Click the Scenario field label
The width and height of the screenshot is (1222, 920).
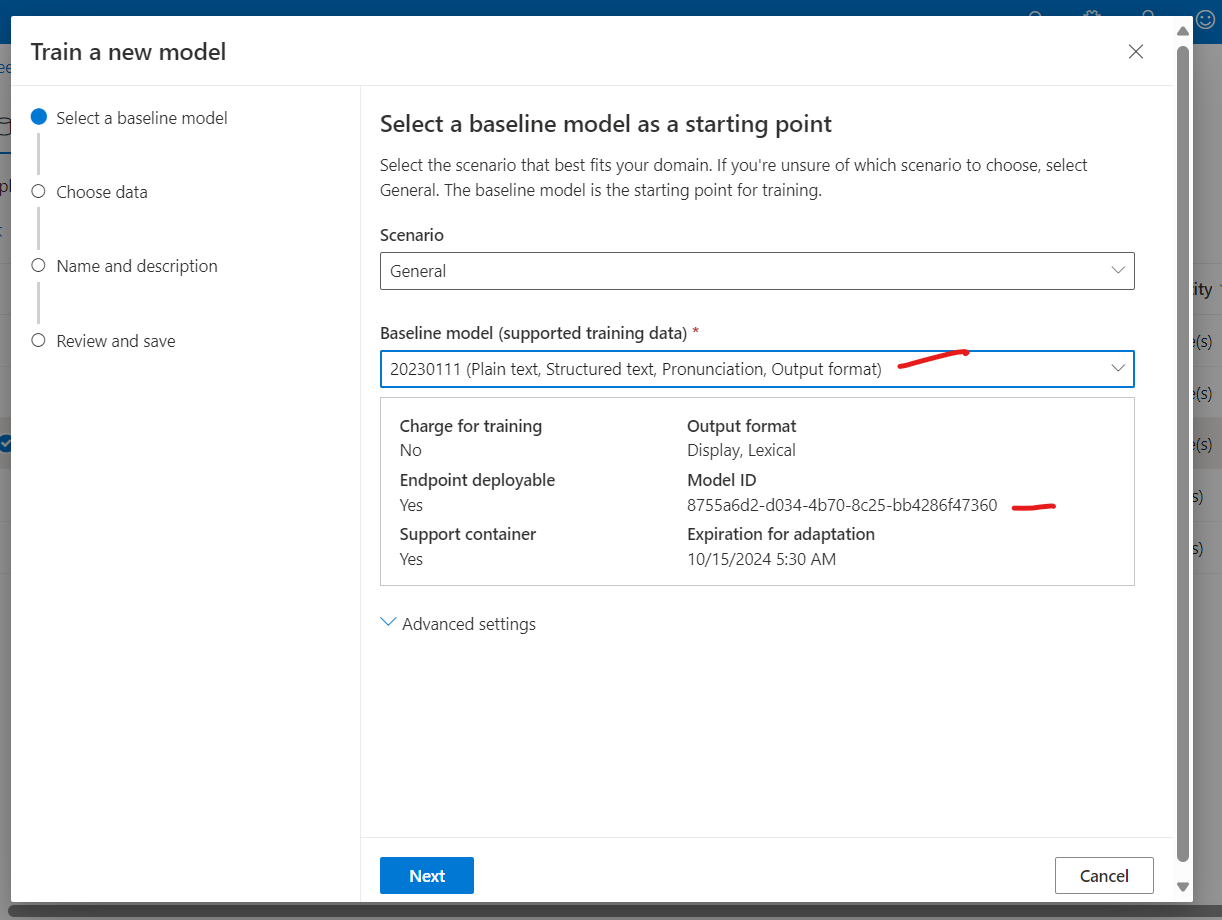pyautogui.click(x=412, y=235)
